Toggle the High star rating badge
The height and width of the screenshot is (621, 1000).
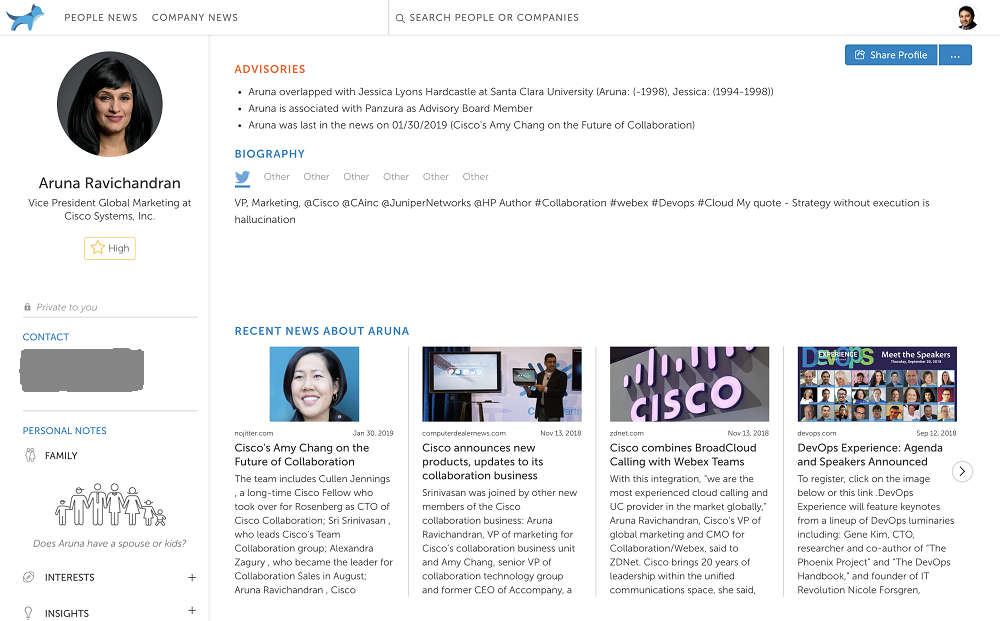110,248
